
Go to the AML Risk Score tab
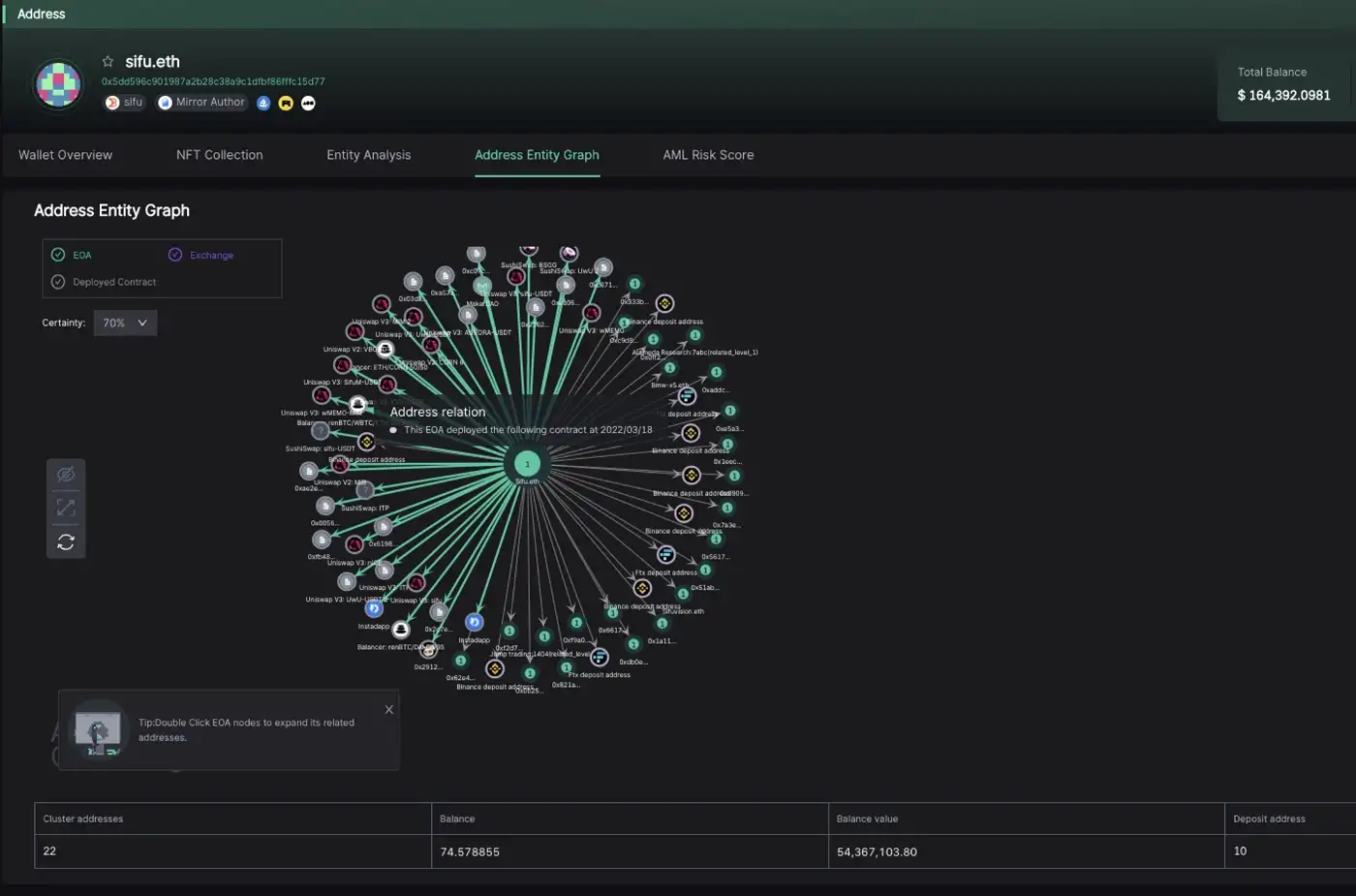coord(708,155)
